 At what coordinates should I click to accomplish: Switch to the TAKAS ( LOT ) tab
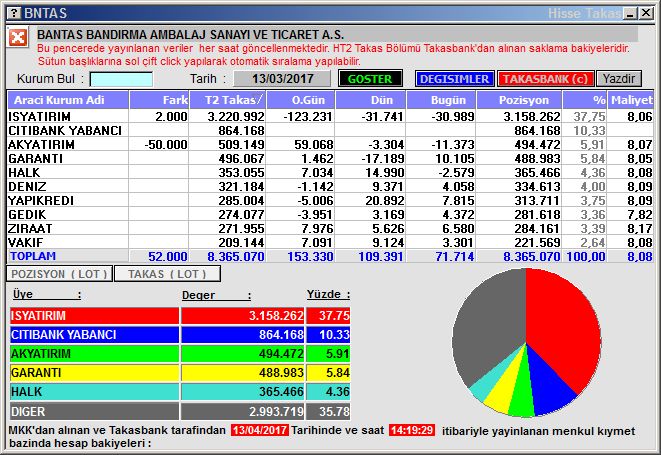click(167, 273)
